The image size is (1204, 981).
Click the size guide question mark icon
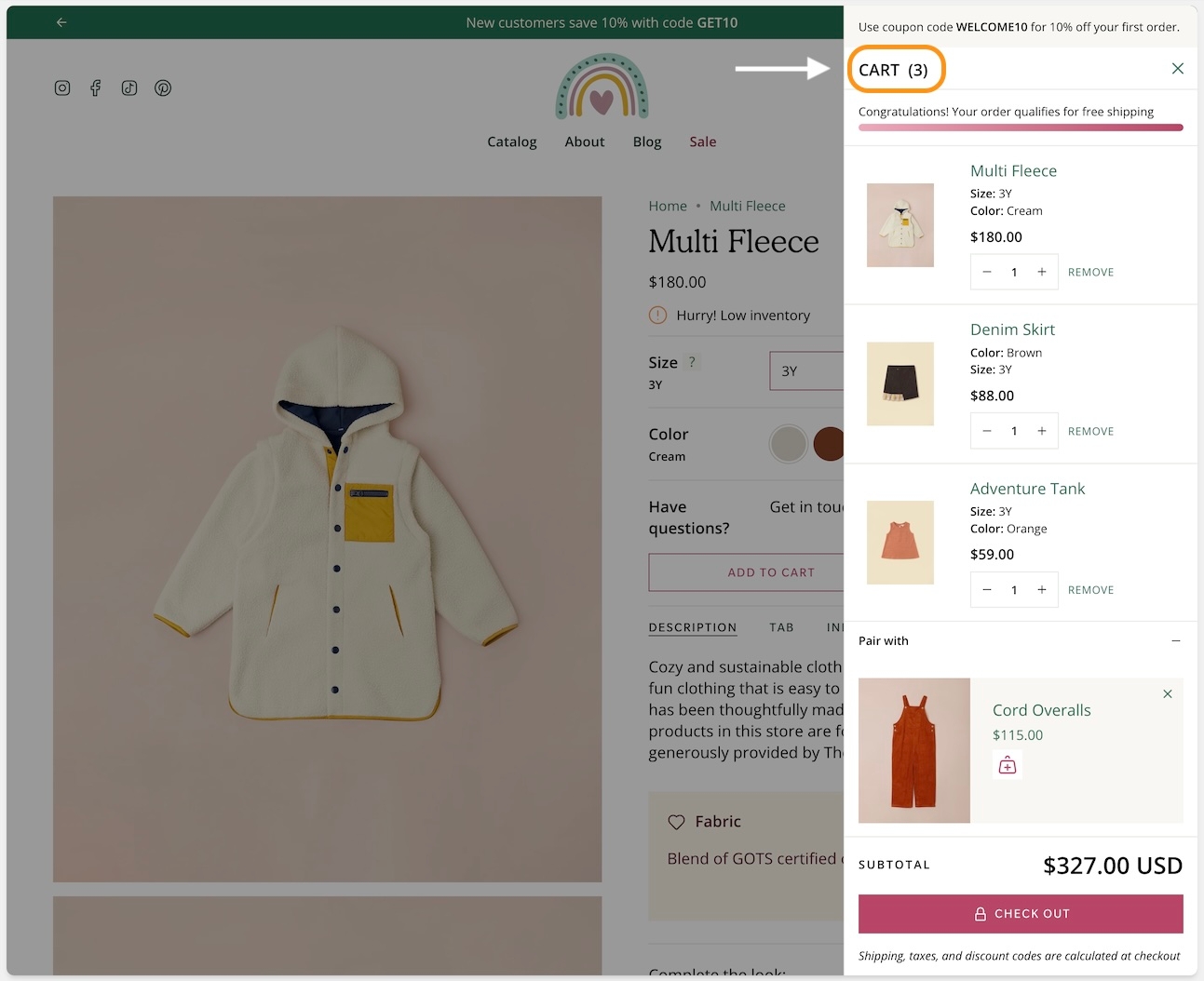click(x=692, y=362)
